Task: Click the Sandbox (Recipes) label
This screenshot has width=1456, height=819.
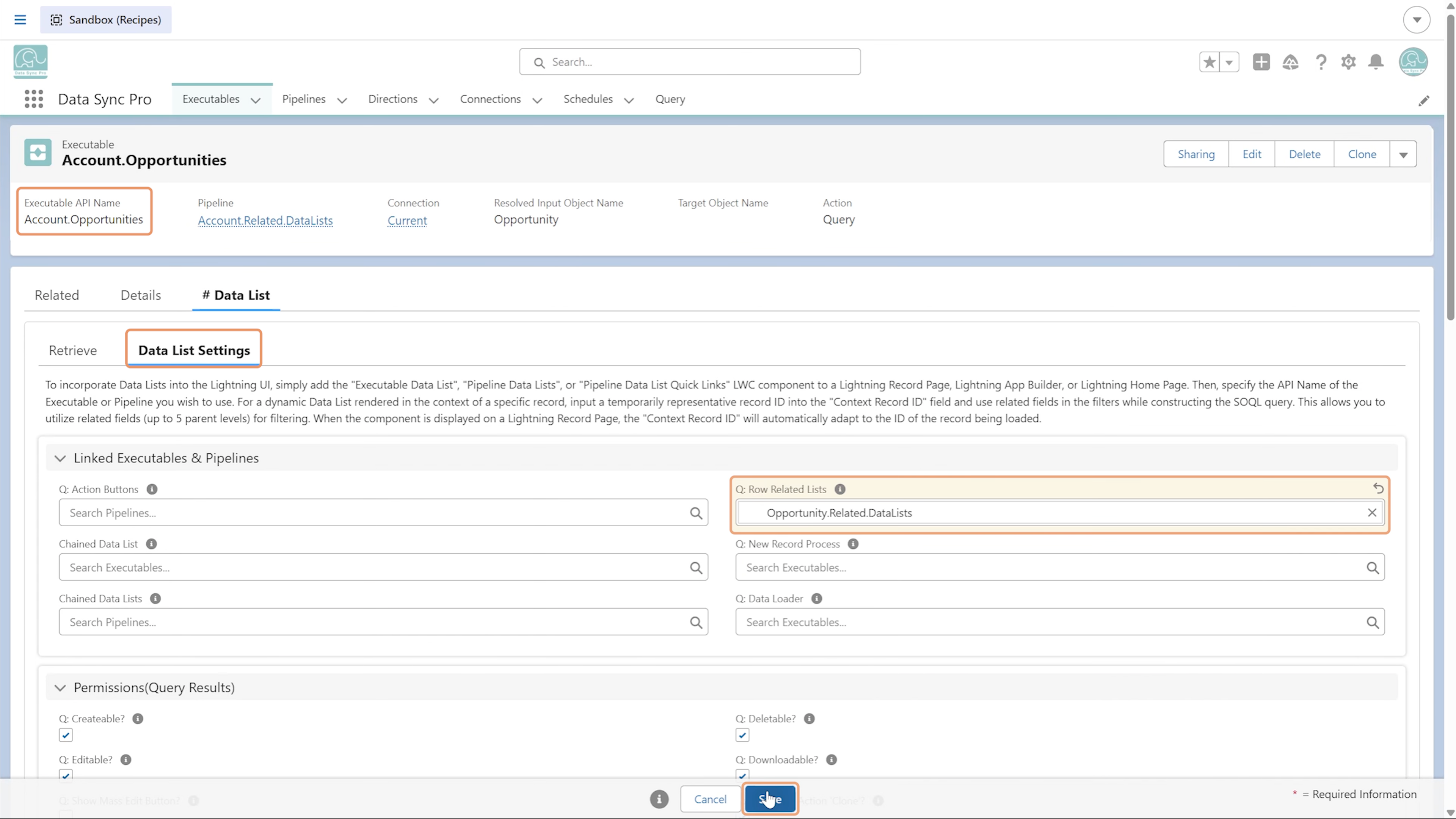Action: pyautogui.click(x=106, y=20)
